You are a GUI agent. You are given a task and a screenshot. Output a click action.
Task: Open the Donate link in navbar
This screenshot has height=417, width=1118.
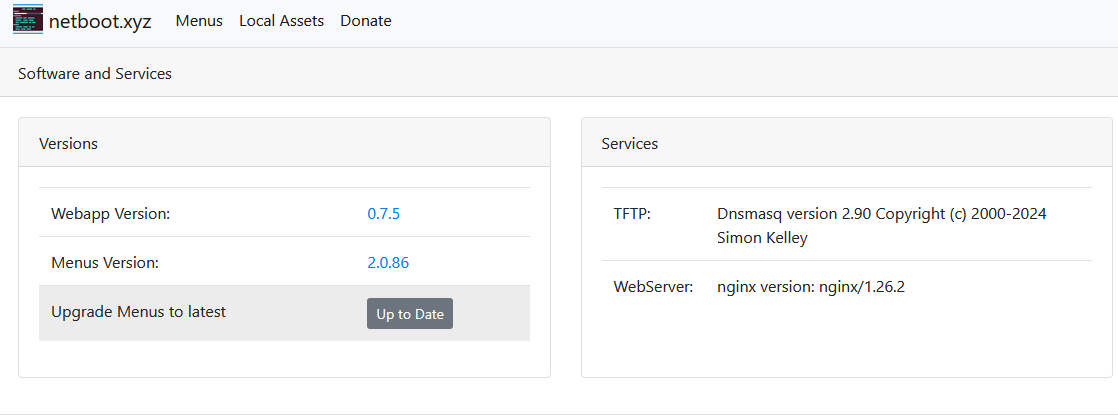tap(366, 21)
